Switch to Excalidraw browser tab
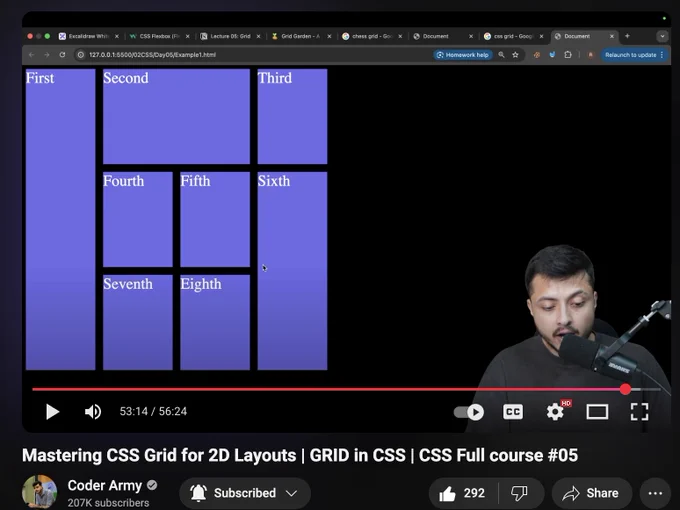 (88, 36)
